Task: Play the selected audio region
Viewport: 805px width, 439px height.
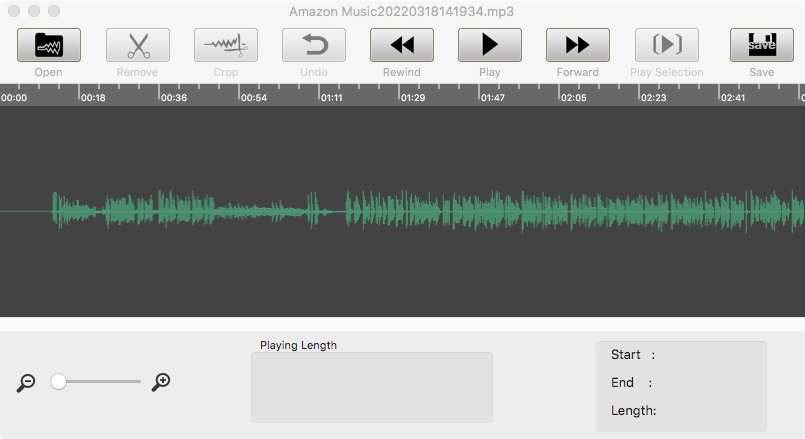Action: coord(667,45)
